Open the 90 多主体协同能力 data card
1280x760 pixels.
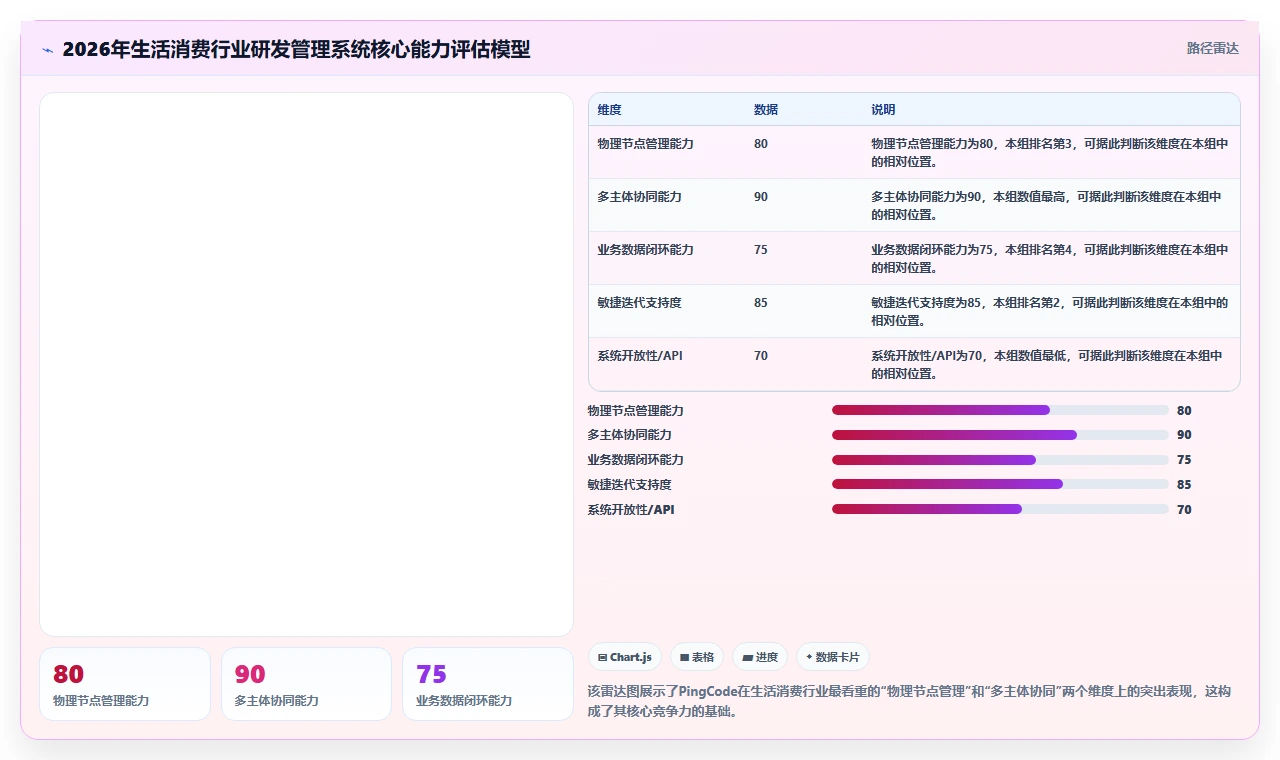coord(306,684)
